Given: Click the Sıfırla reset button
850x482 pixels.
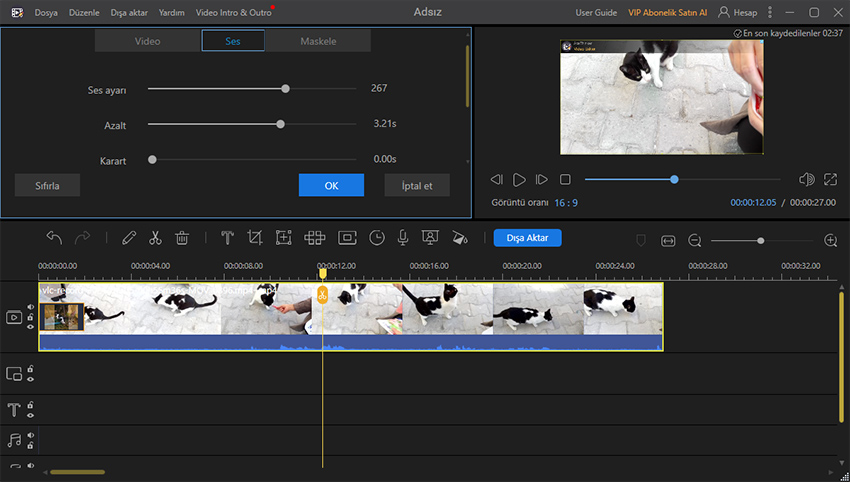Looking at the screenshot, I should point(47,185).
